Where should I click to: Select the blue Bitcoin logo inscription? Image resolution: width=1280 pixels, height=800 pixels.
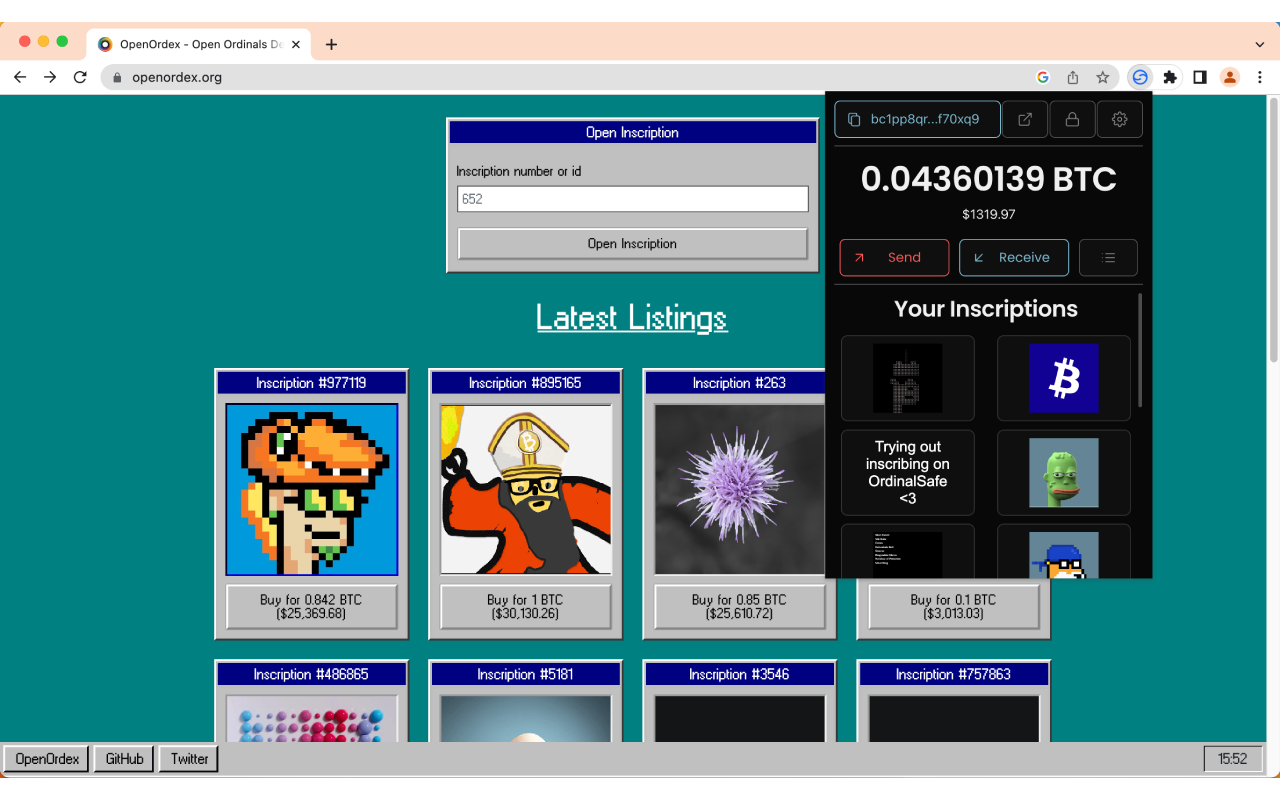[1064, 378]
